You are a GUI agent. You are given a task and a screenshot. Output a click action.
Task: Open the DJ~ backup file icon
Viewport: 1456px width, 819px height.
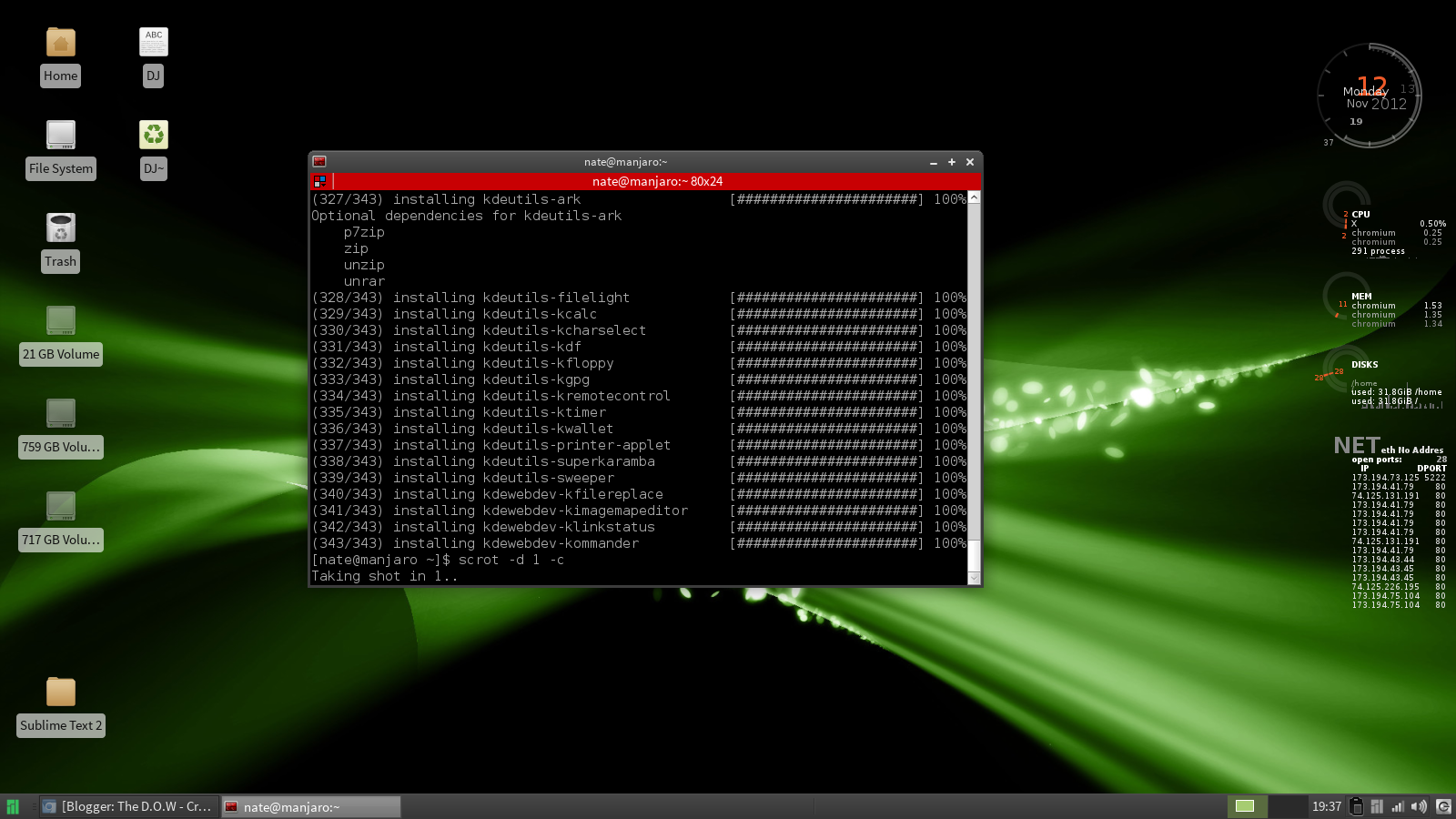(x=154, y=135)
